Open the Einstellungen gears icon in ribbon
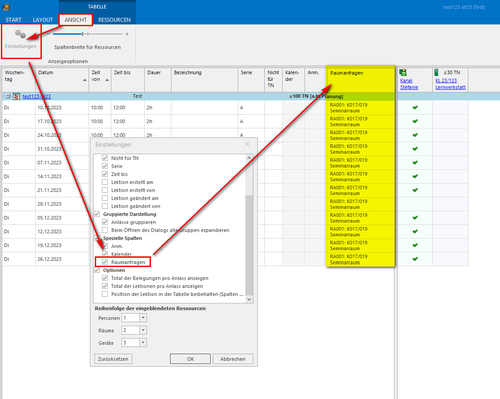The width and height of the screenshot is (500, 399). coord(20,34)
